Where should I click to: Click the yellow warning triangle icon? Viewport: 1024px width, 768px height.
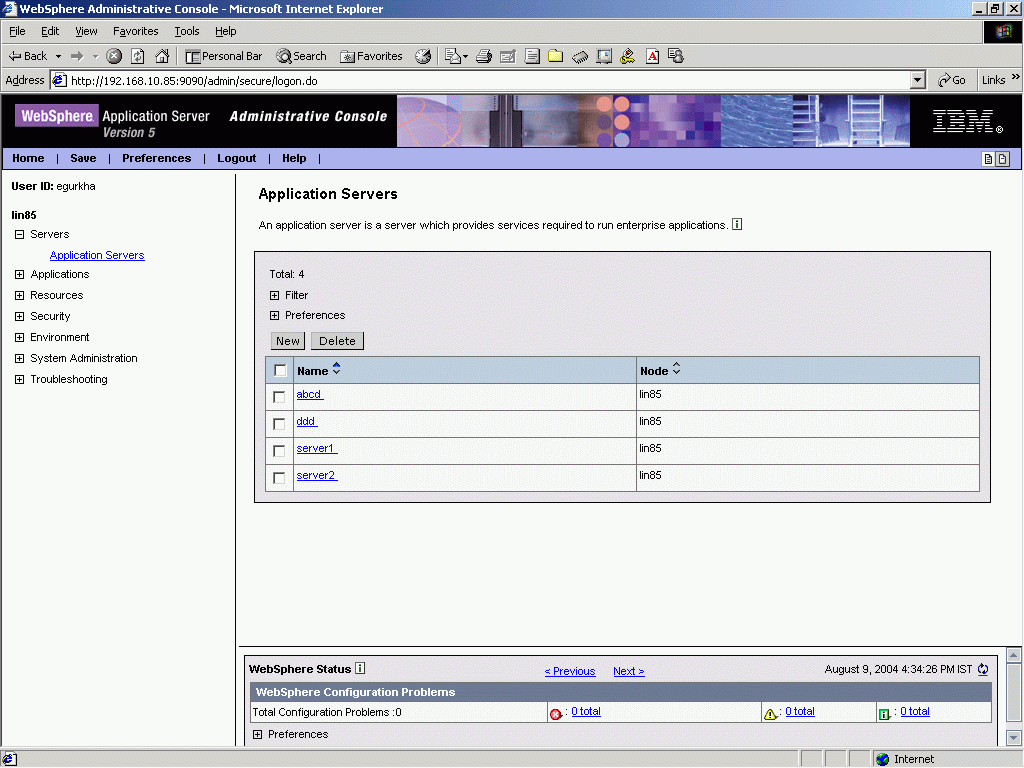(x=770, y=711)
